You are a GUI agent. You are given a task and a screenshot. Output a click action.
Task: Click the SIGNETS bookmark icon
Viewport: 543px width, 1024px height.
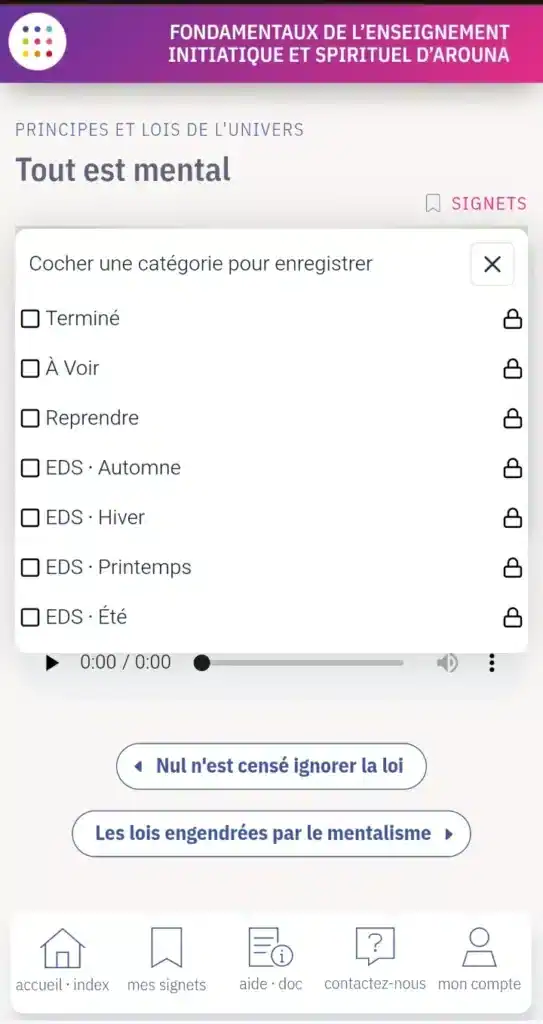pyautogui.click(x=433, y=204)
